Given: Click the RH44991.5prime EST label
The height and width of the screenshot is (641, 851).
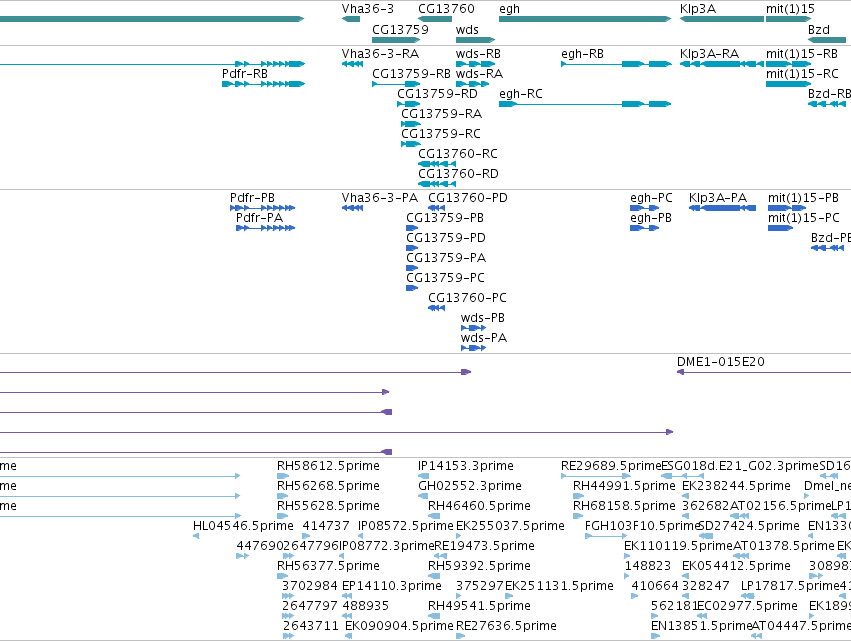Looking at the screenshot, I should [624, 486].
